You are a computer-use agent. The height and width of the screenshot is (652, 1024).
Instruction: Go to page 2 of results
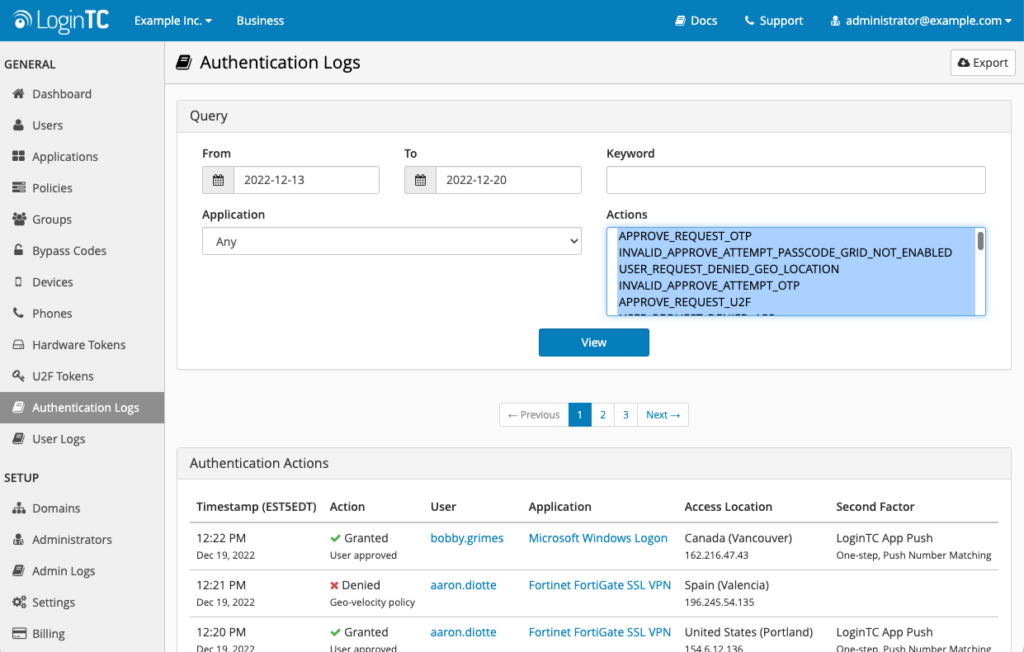click(x=603, y=415)
